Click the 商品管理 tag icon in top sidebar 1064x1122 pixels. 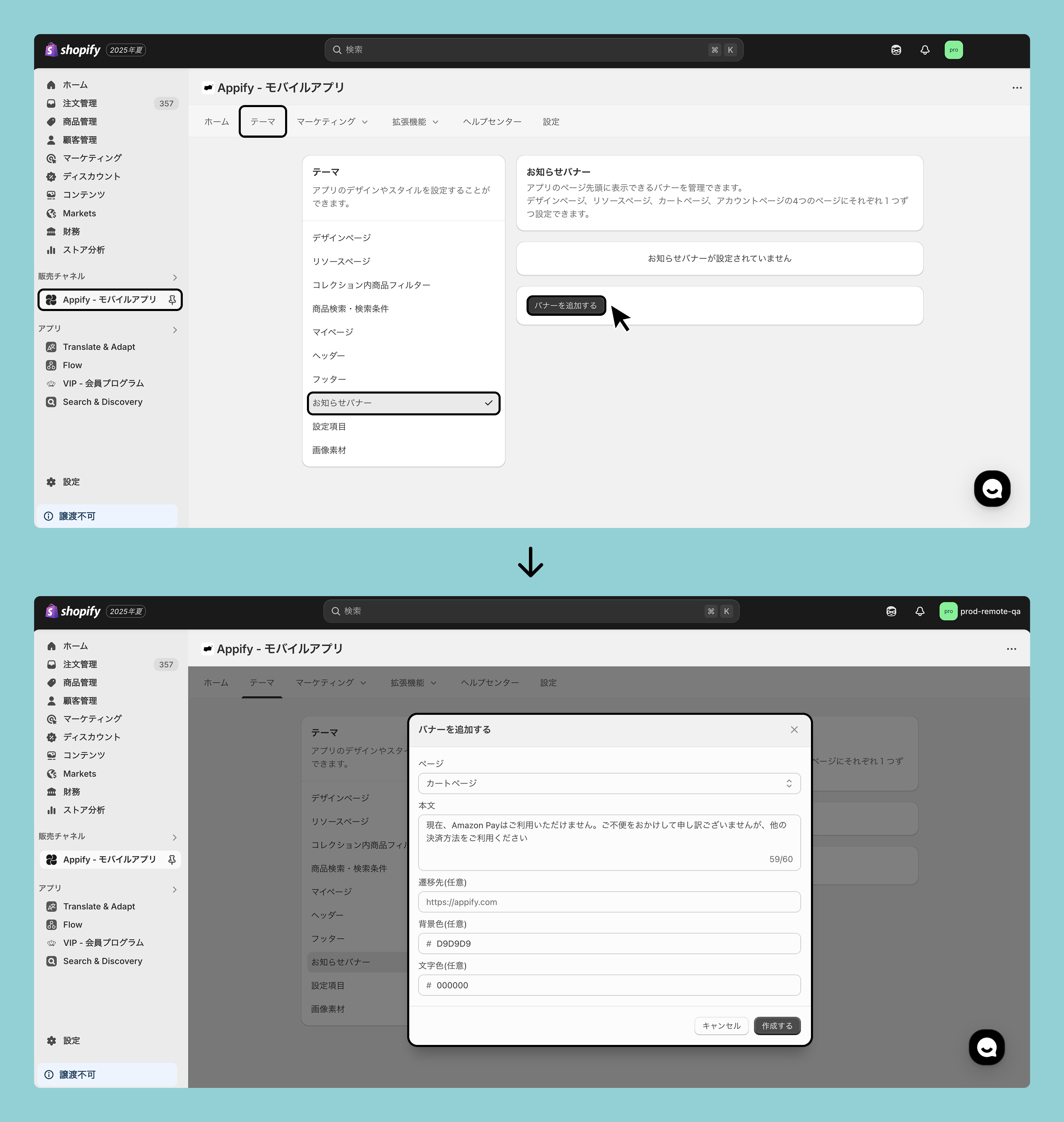[x=51, y=121]
